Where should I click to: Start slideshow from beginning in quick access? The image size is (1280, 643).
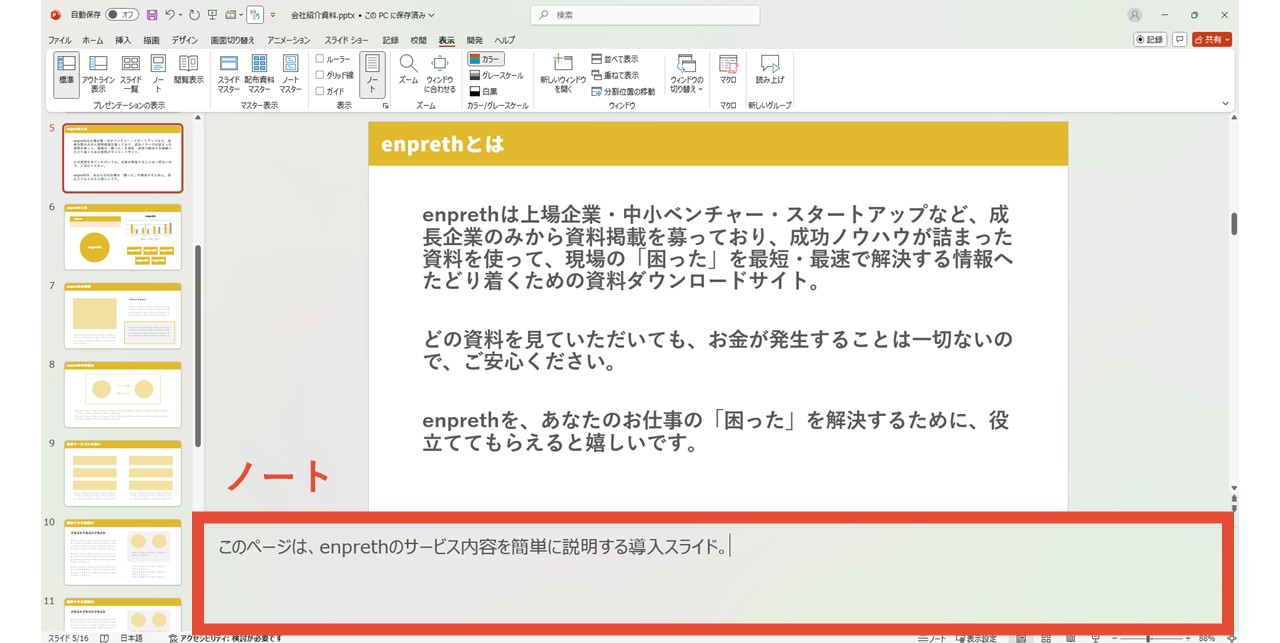click(x=214, y=15)
